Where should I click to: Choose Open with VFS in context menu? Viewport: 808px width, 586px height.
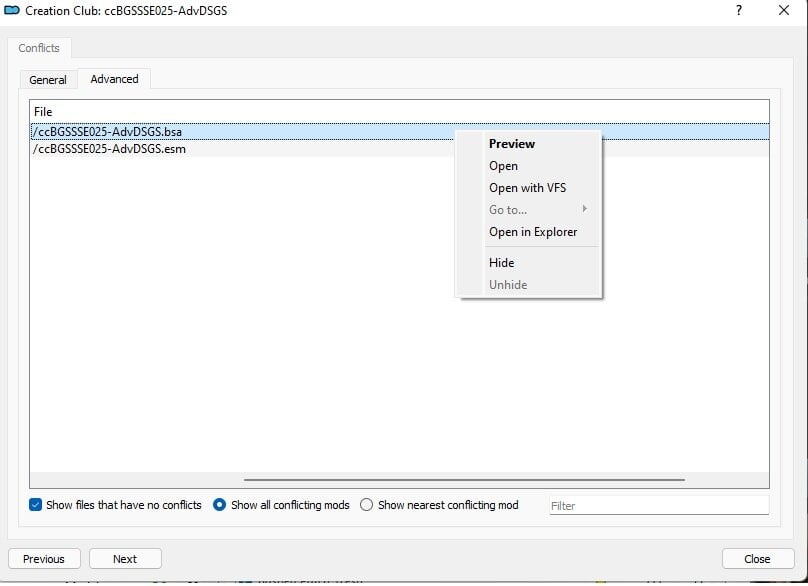tap(527, 188)
